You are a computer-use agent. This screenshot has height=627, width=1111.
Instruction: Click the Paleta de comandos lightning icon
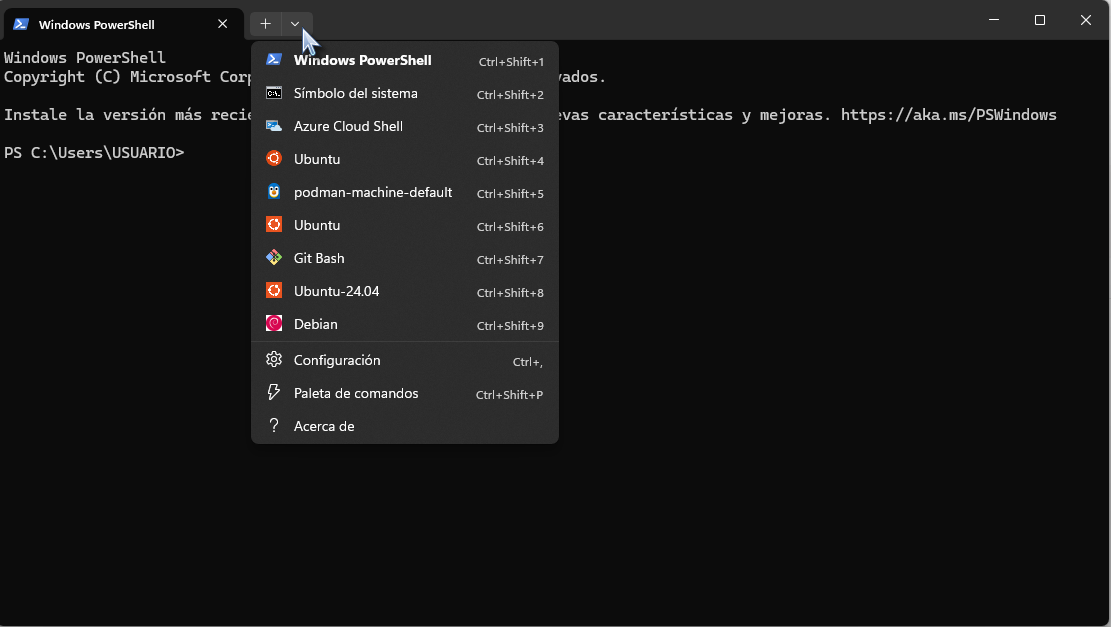pos(273,393)
